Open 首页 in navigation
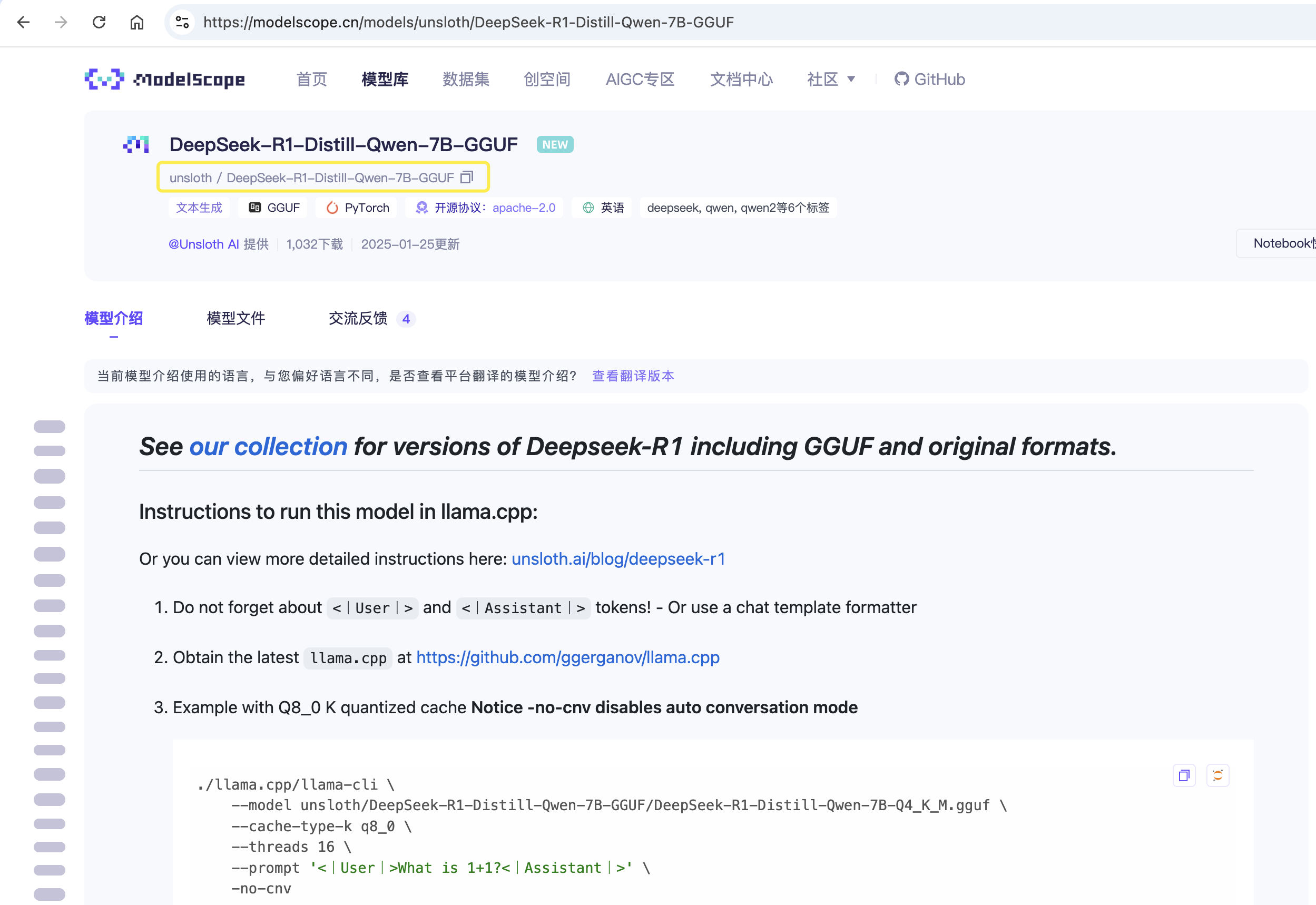 click(x=312, y=80)
